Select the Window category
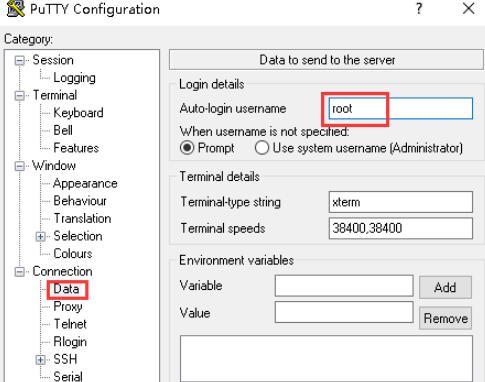This screenshot has width=485, height=382. tap(54, 166)
